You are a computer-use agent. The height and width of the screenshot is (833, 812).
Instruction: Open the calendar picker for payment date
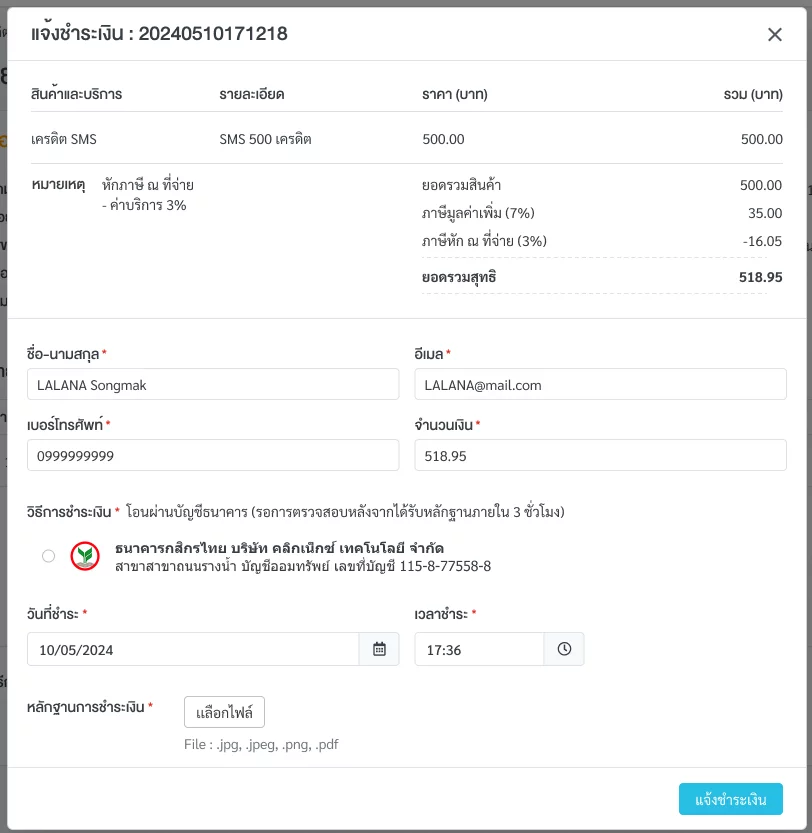tap(379, 649)
